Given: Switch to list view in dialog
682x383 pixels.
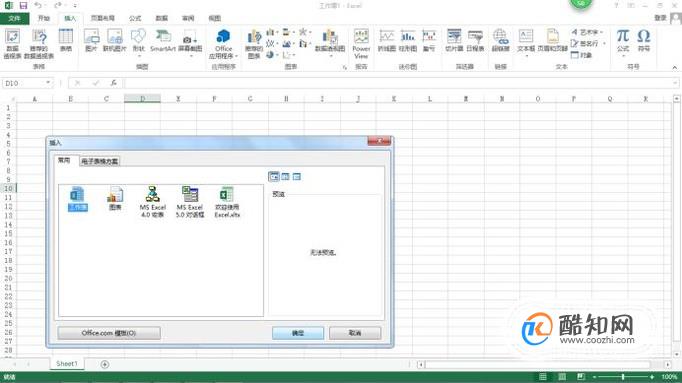Looking at the screenshot, I should pyautogui.click(x=285, y=177).
